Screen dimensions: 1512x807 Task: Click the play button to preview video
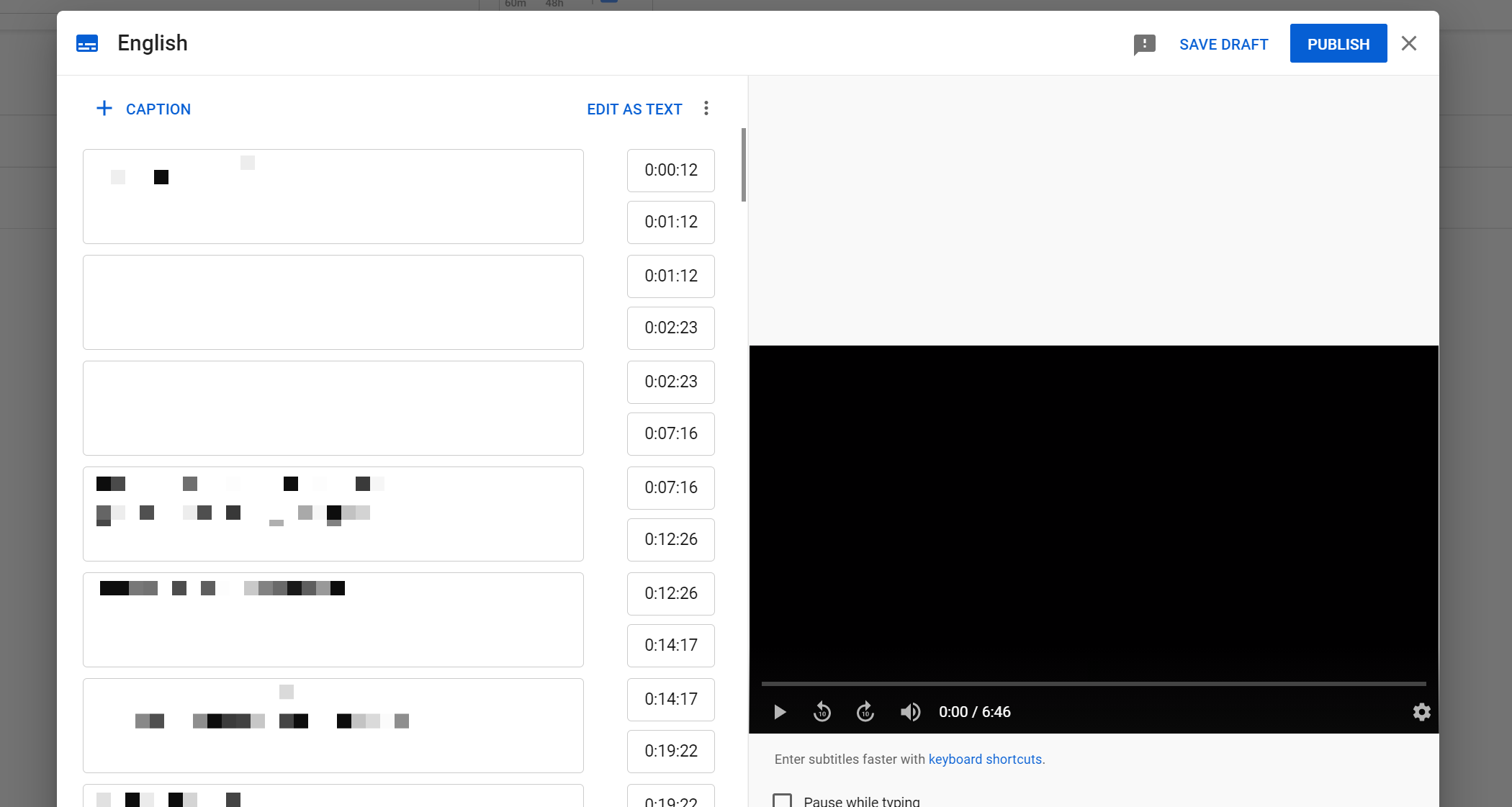coord(779,712)
